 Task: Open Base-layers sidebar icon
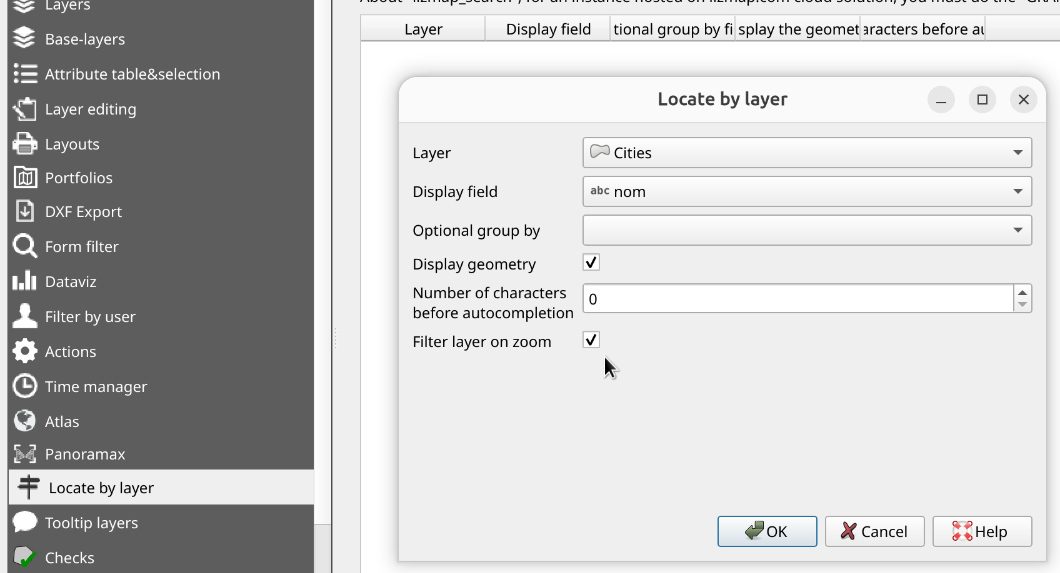[x=24, y=39]
